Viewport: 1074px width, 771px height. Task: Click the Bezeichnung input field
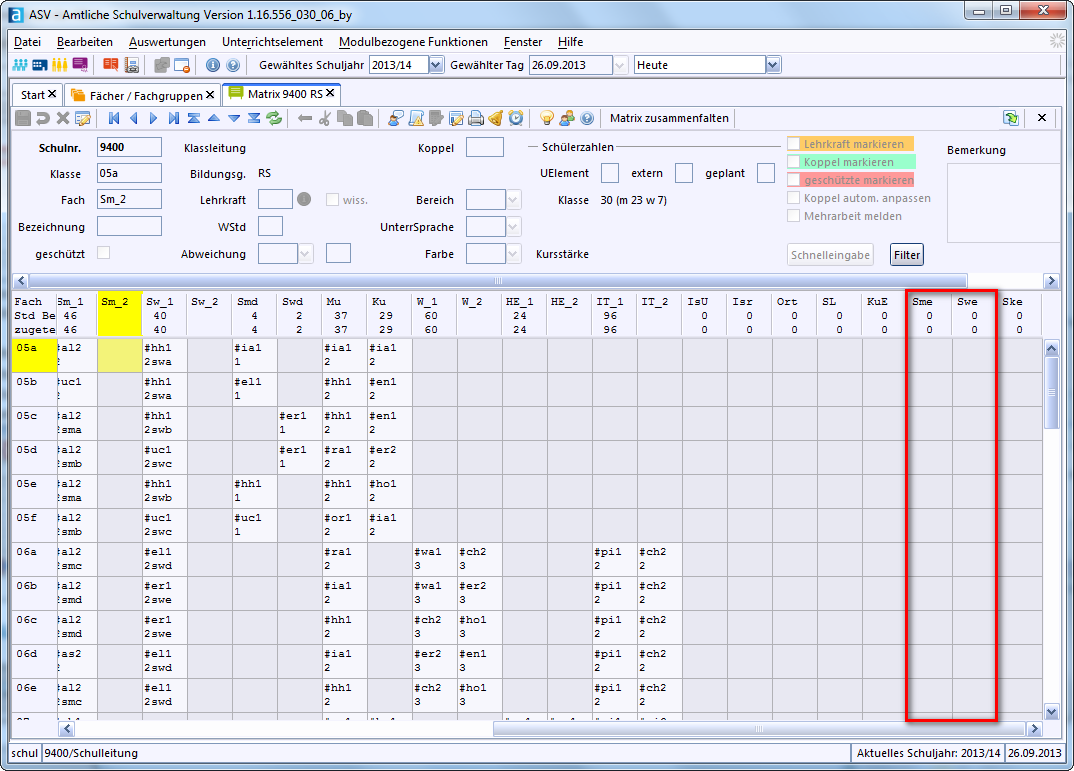click(x=129, y=227)
